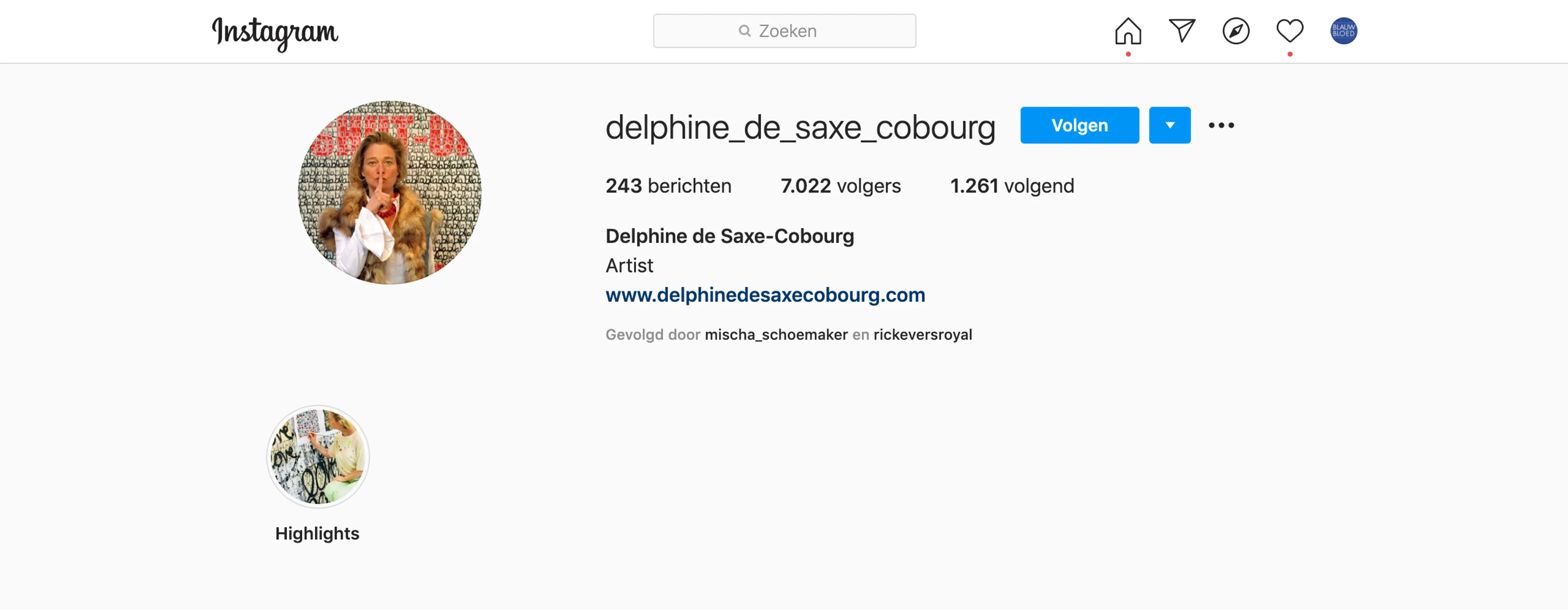Image resolution: width=1568 pixels, height=610 pixels.
Task: Click the Highlights label text
Action: point(317,534)
